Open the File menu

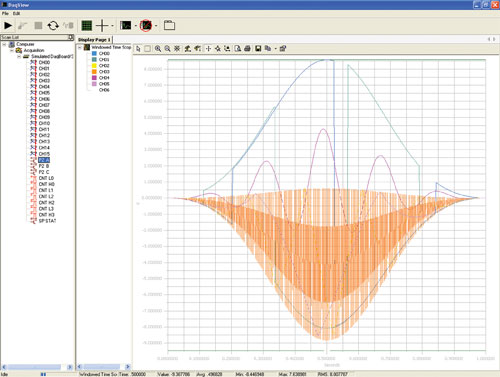click(5, 13)
